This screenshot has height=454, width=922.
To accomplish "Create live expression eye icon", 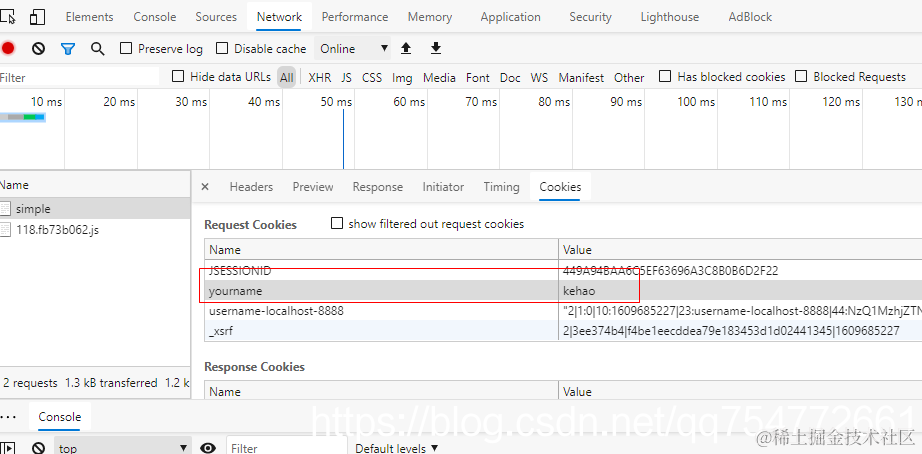I will point(208,448).
